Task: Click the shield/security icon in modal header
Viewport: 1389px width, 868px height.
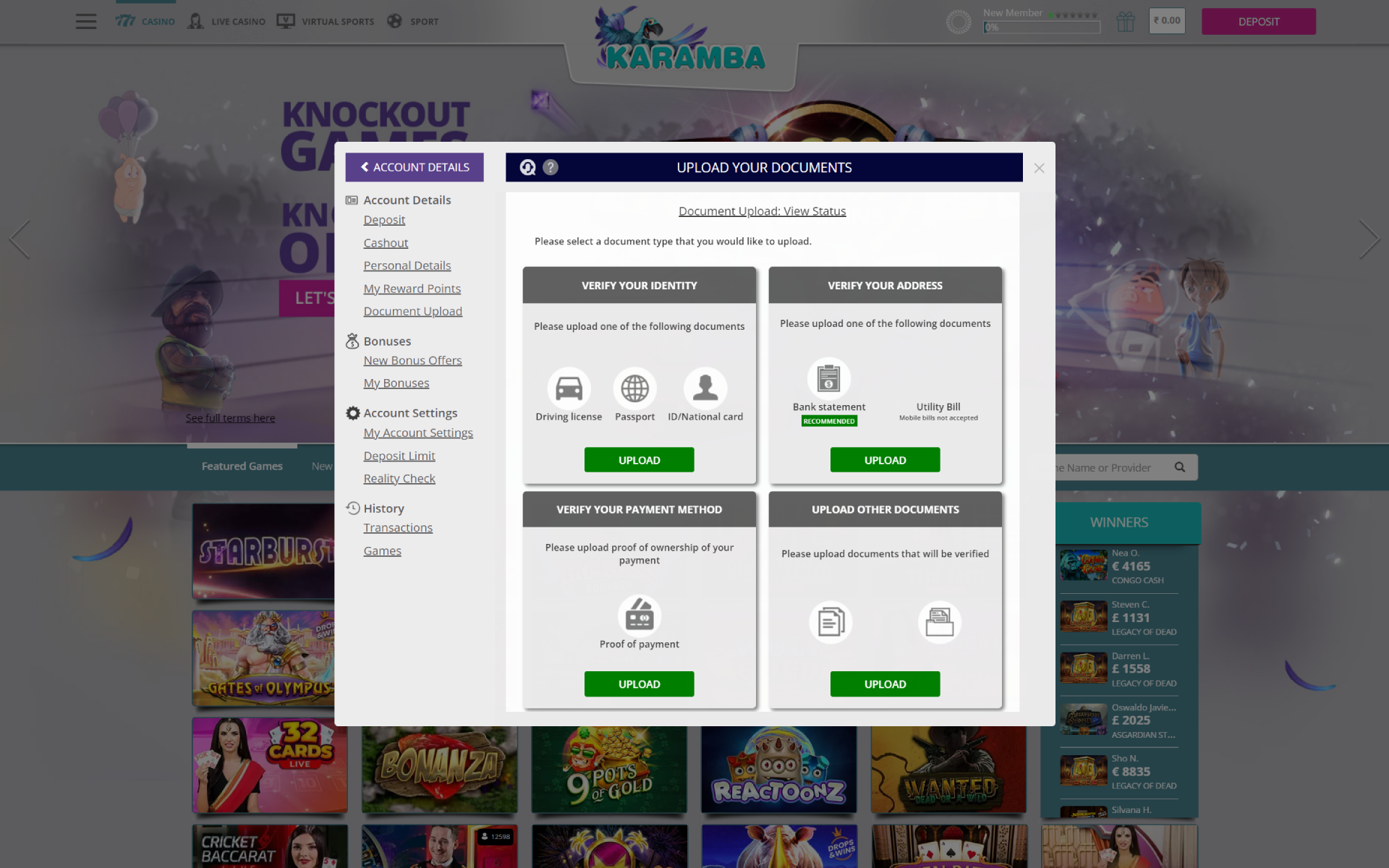Action: coord(527,167)
